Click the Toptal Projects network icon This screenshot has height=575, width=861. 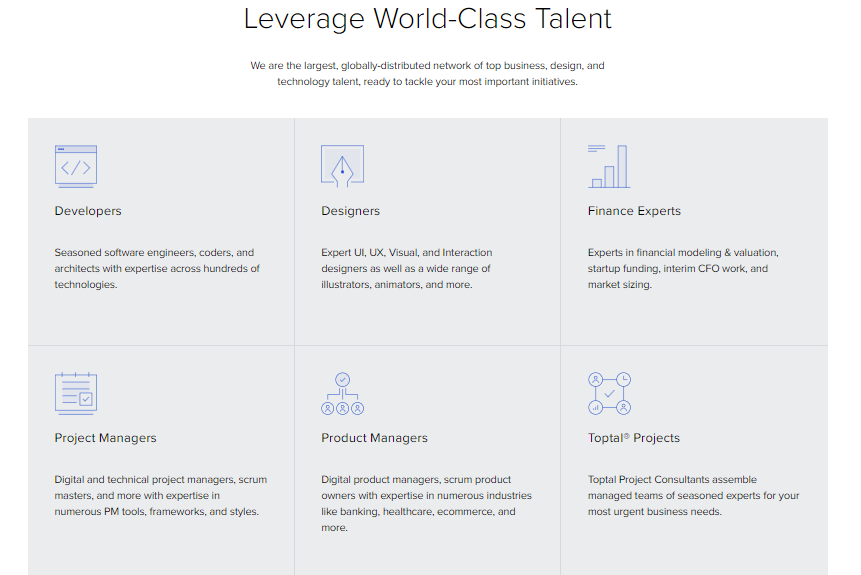[609, 393]
